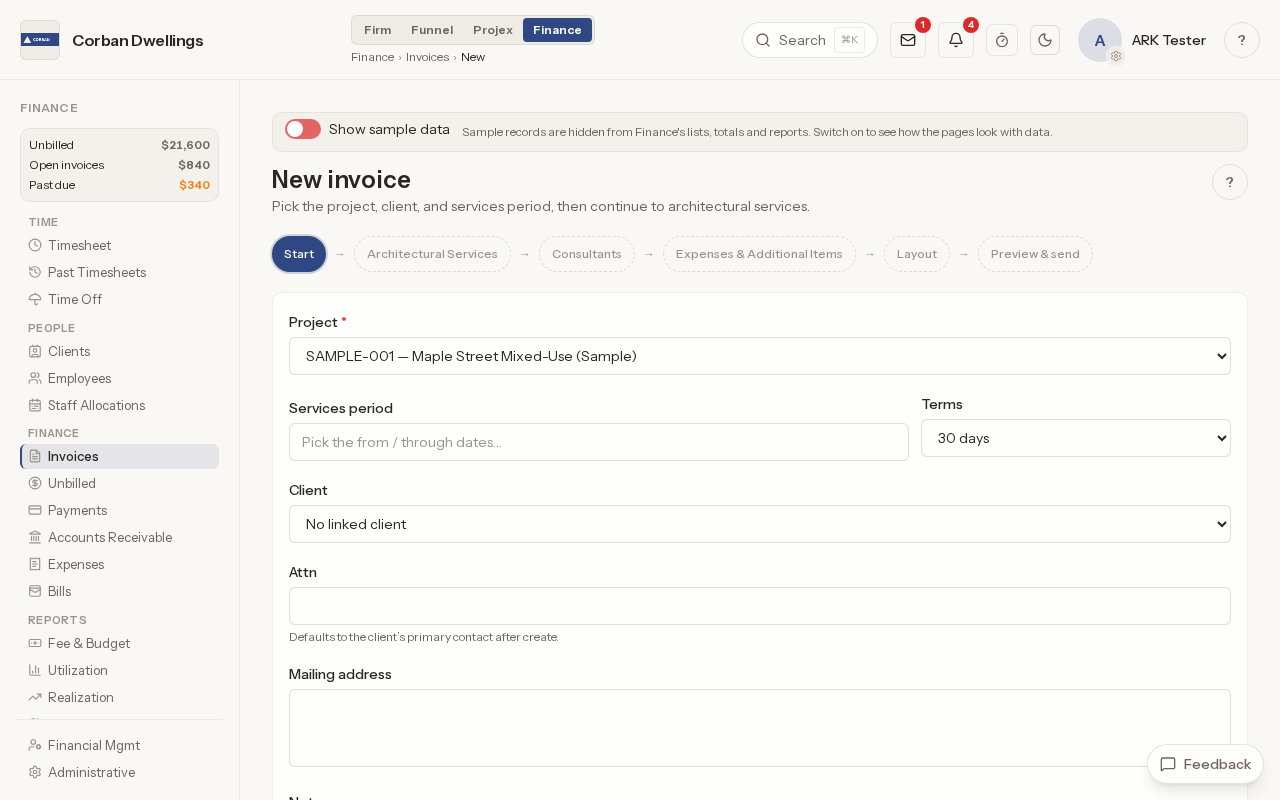This screenshot has height=800, width=1280.
Task: Go to Expenses & Additional Items step
Action: click(759, 254)
